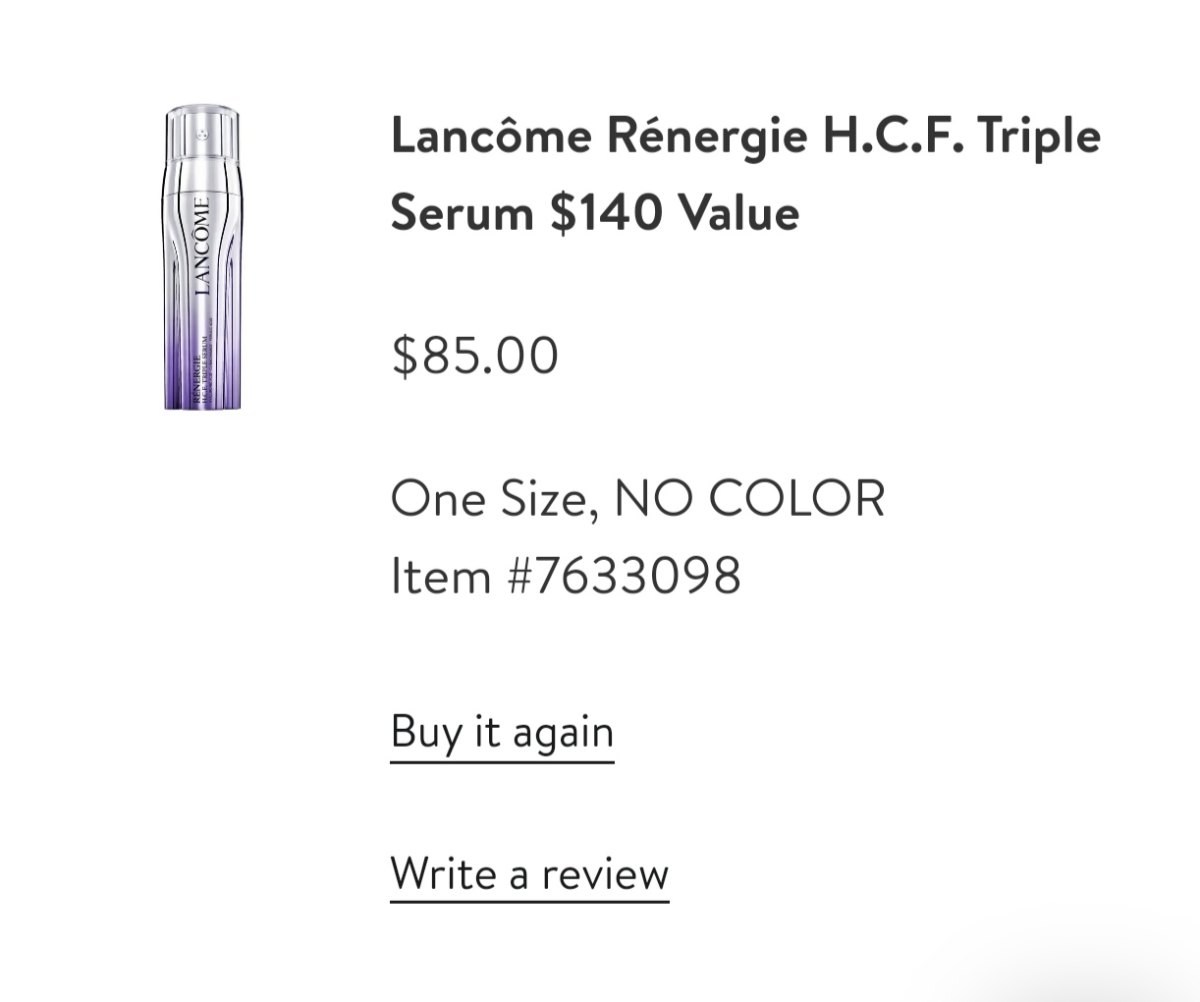Click the word "Lancôme" in the title
1200x1002 pixels.
492,136
